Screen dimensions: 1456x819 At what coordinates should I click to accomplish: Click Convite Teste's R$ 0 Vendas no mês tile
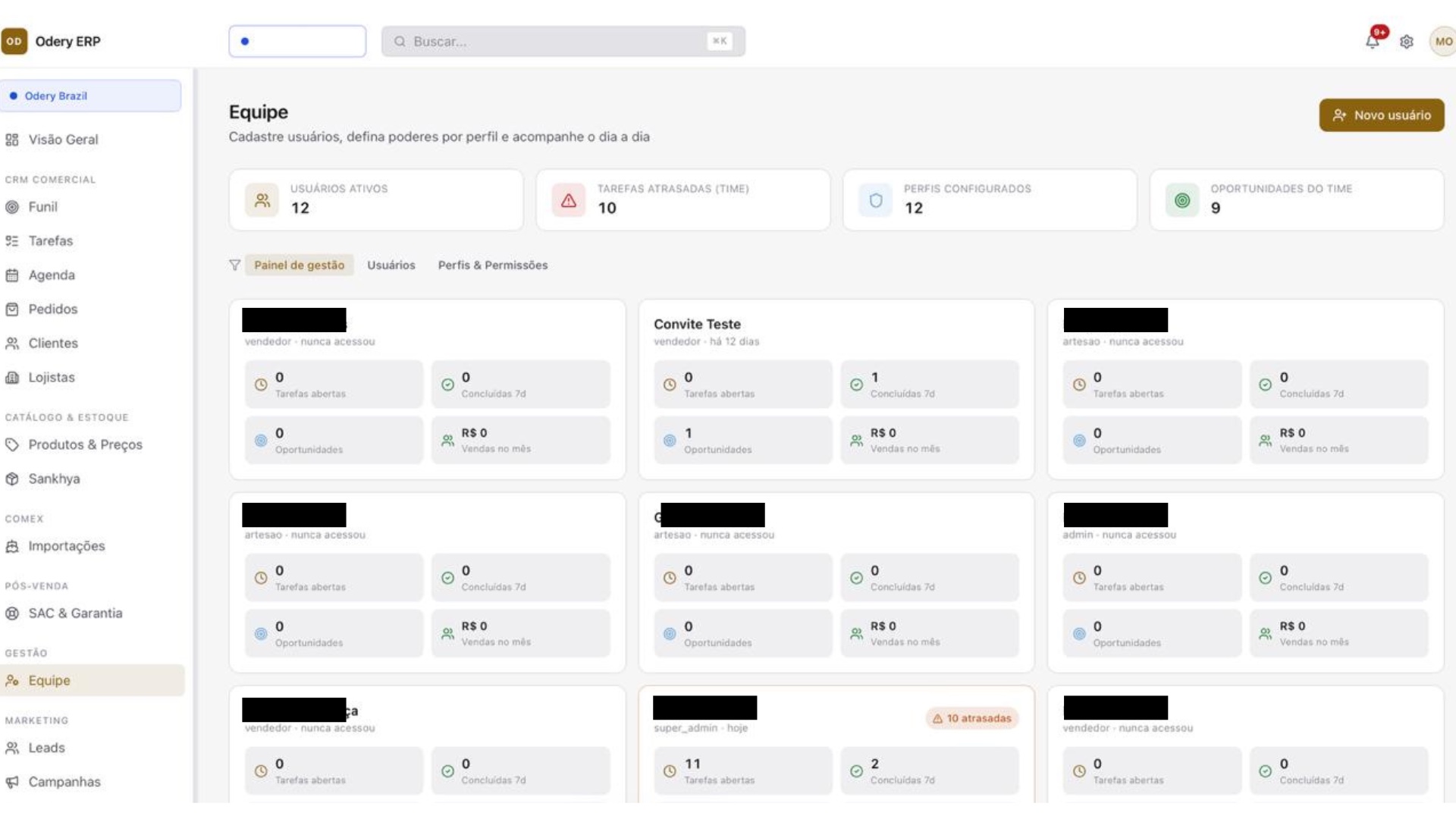(x=930, y=441)
